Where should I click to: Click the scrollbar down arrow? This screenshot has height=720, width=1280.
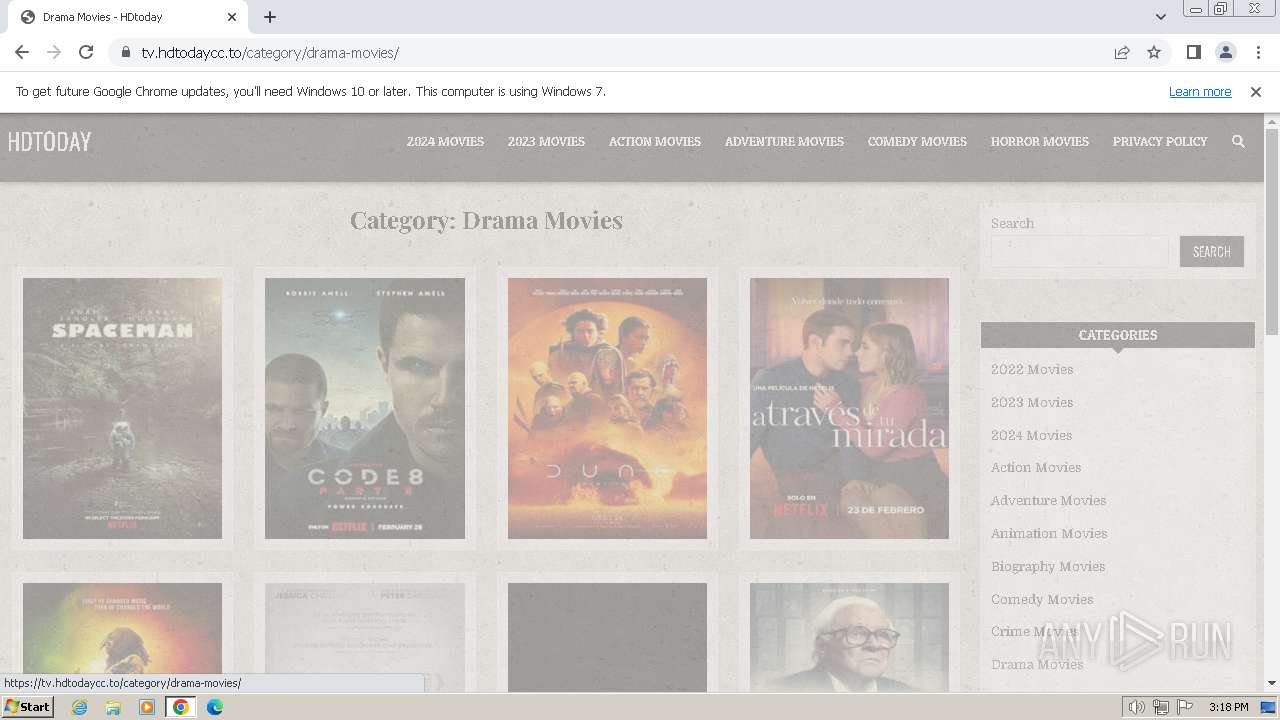pyautogui.click(x=1272, y=684)
